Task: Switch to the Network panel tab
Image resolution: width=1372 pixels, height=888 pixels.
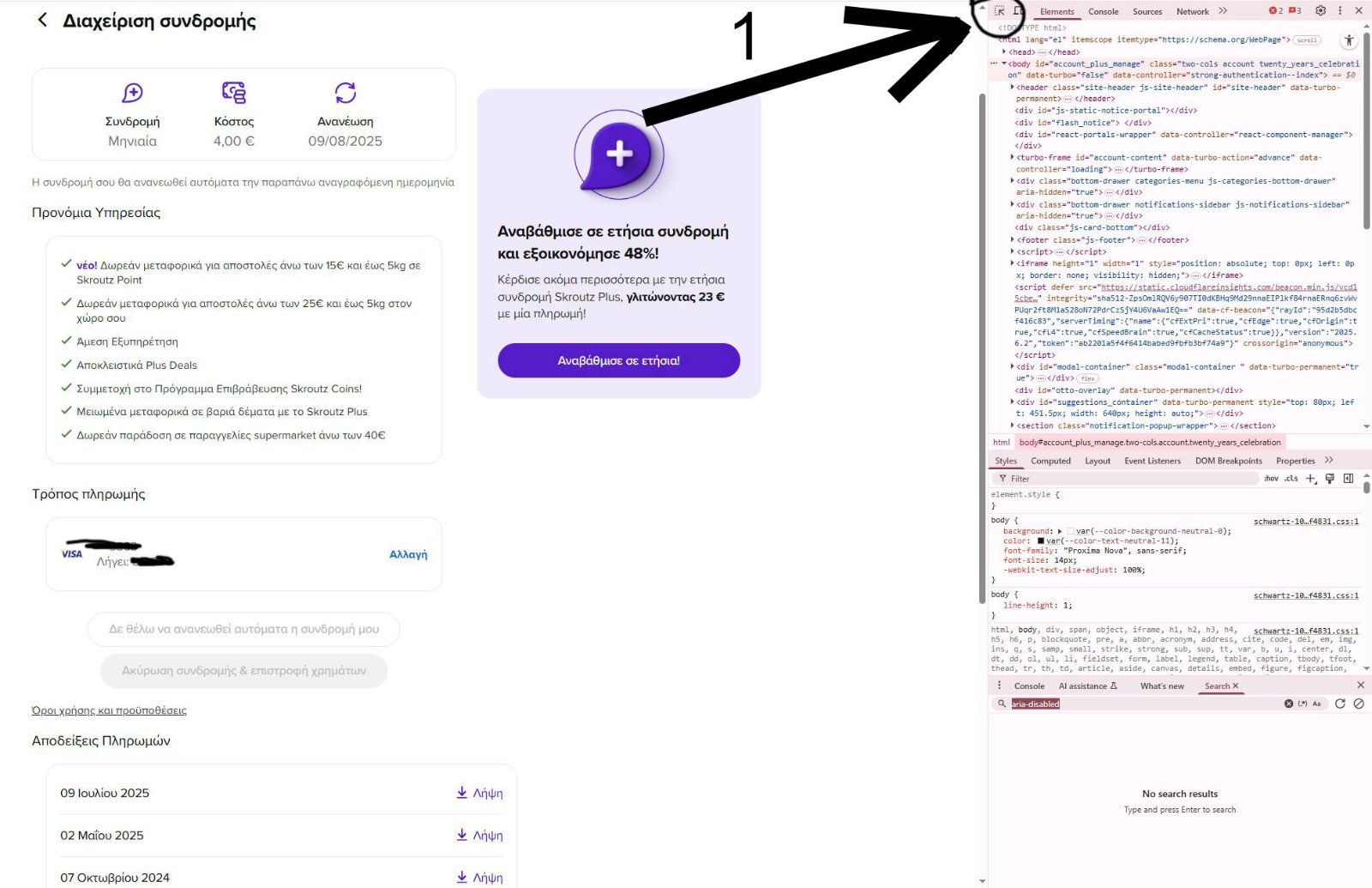Action: click(x=1193, y=11)
